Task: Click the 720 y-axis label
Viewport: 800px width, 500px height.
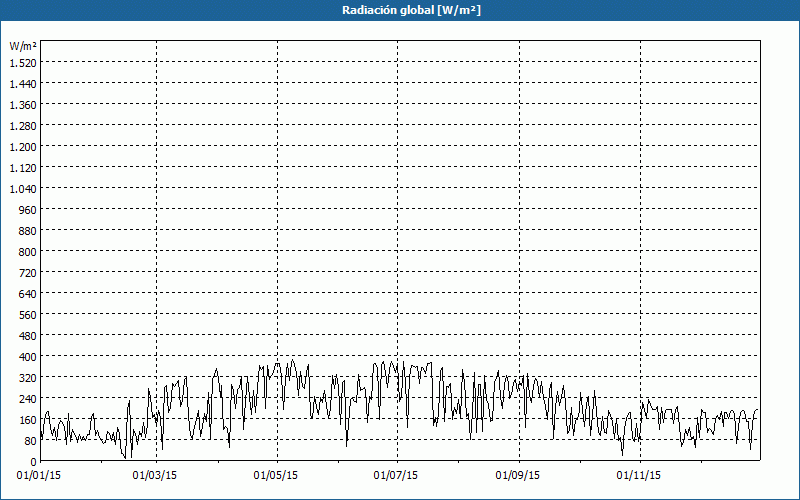Action: [28, 273]
